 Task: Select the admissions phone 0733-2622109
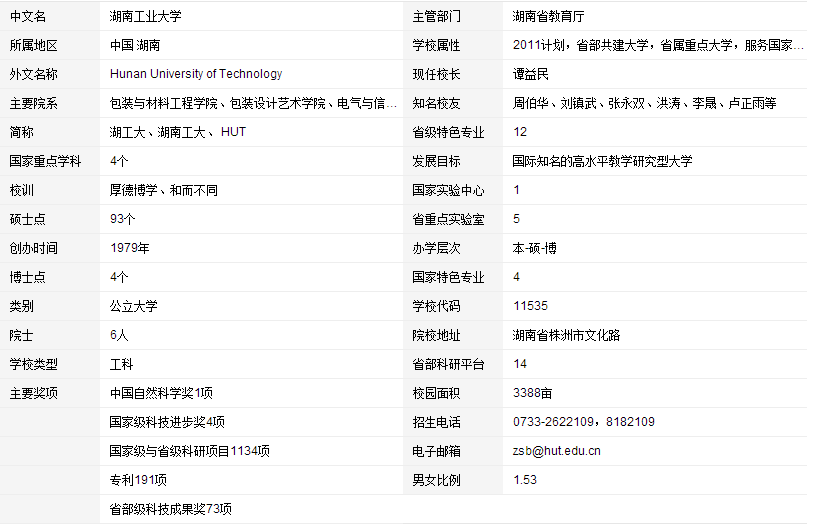click(553, 422)
